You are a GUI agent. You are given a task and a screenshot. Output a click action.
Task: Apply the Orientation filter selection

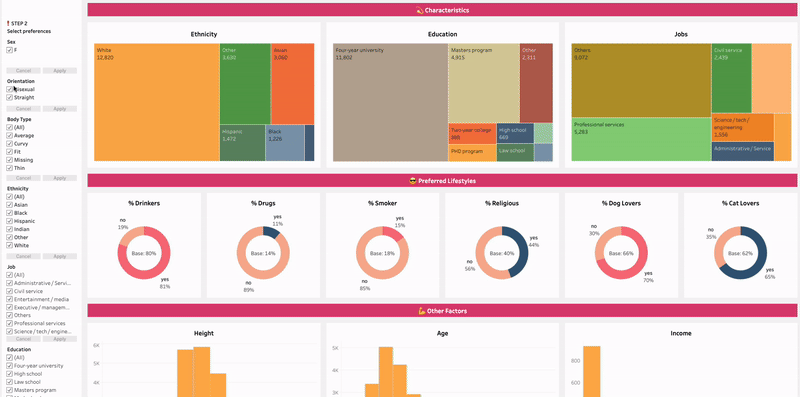click(x=60, y=109)
